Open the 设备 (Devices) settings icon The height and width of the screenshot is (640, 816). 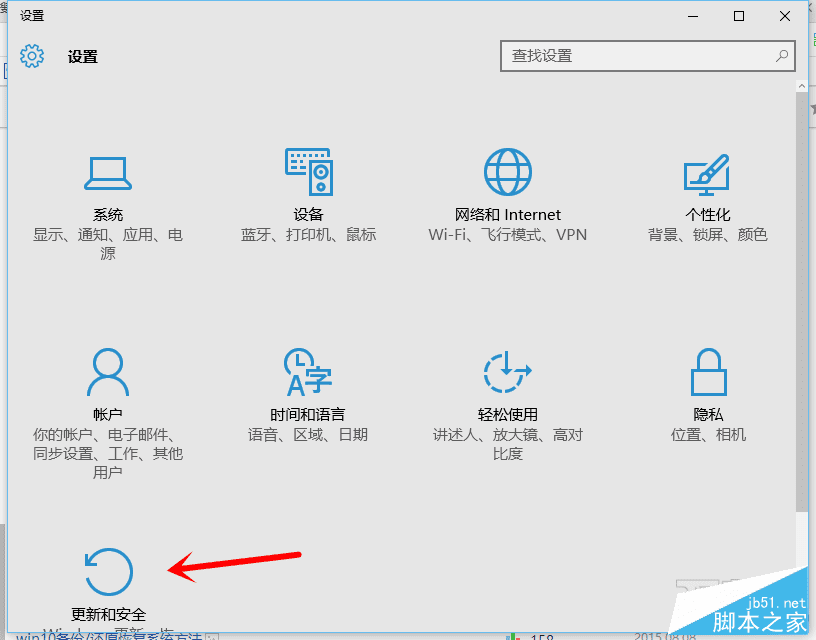point(308,173)
